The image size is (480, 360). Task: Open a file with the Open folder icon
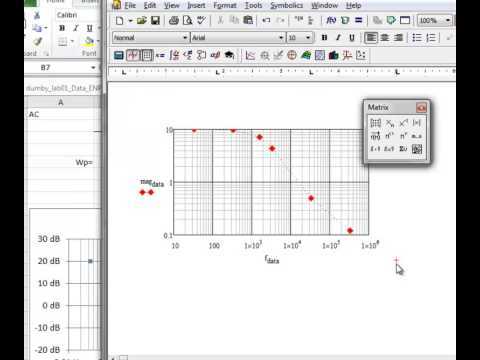click(x=142, y=21)
